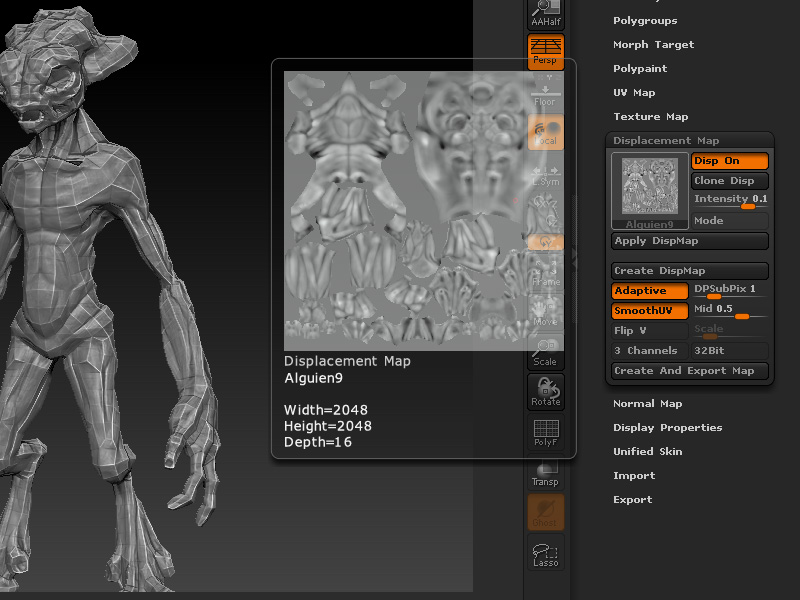This screenshot has width=800, height=600.
Task: Toggle the SmoothUV option
Action: click(x=649, y=311)
